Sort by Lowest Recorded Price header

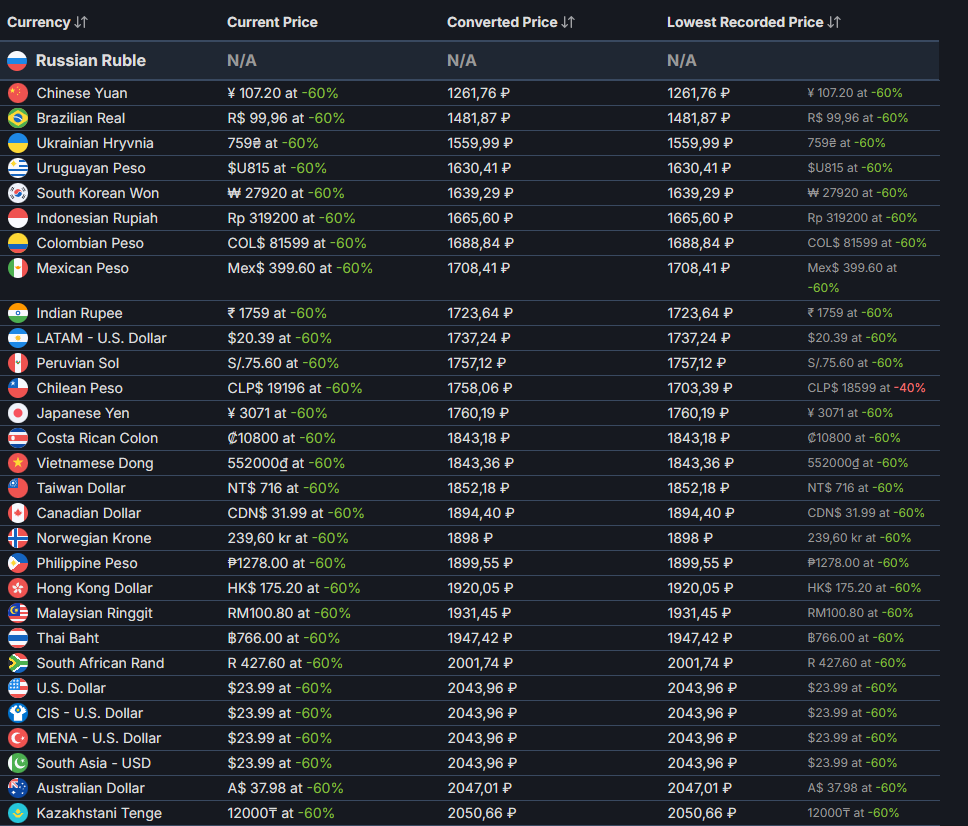pyautogui.click(x=754, y=22)
